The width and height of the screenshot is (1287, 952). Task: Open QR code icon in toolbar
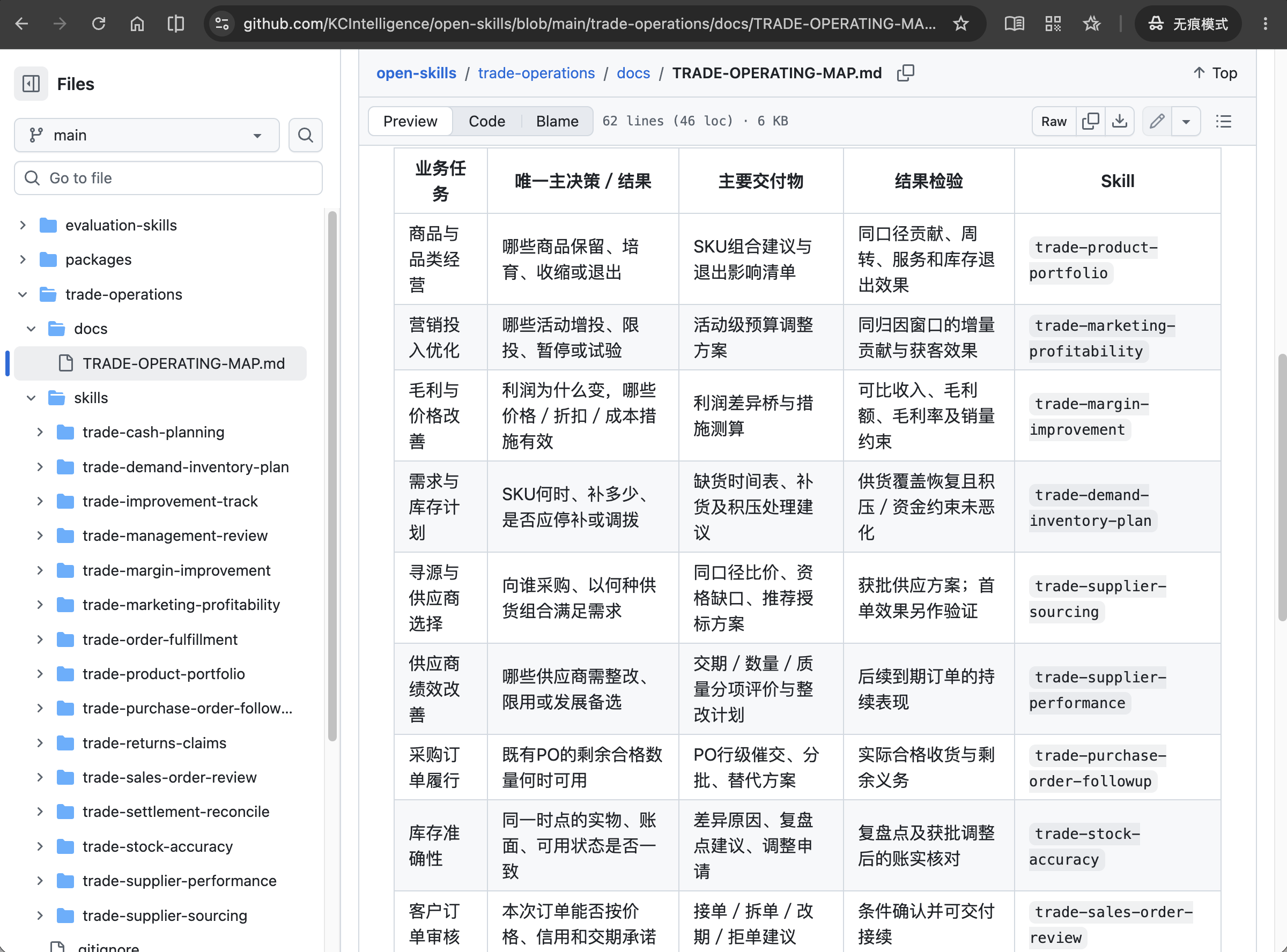click(x=1053, y=24)
